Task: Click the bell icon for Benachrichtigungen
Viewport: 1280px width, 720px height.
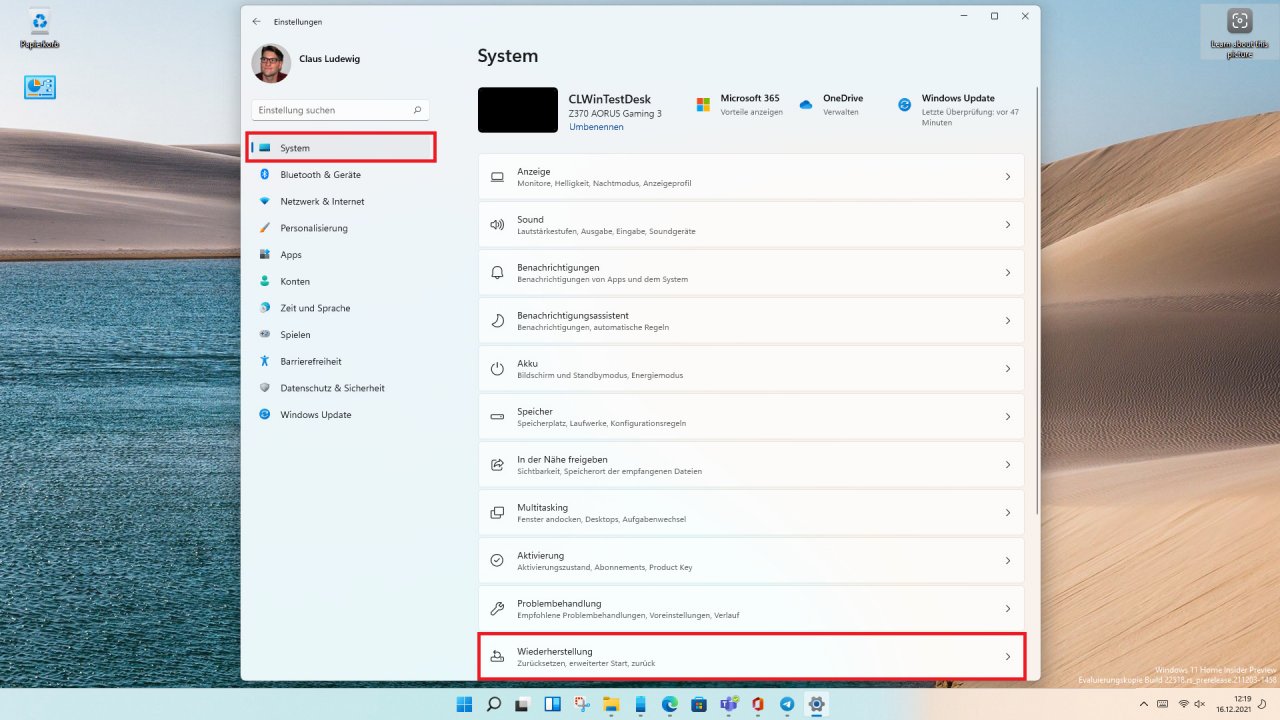Action: [497, 273]
